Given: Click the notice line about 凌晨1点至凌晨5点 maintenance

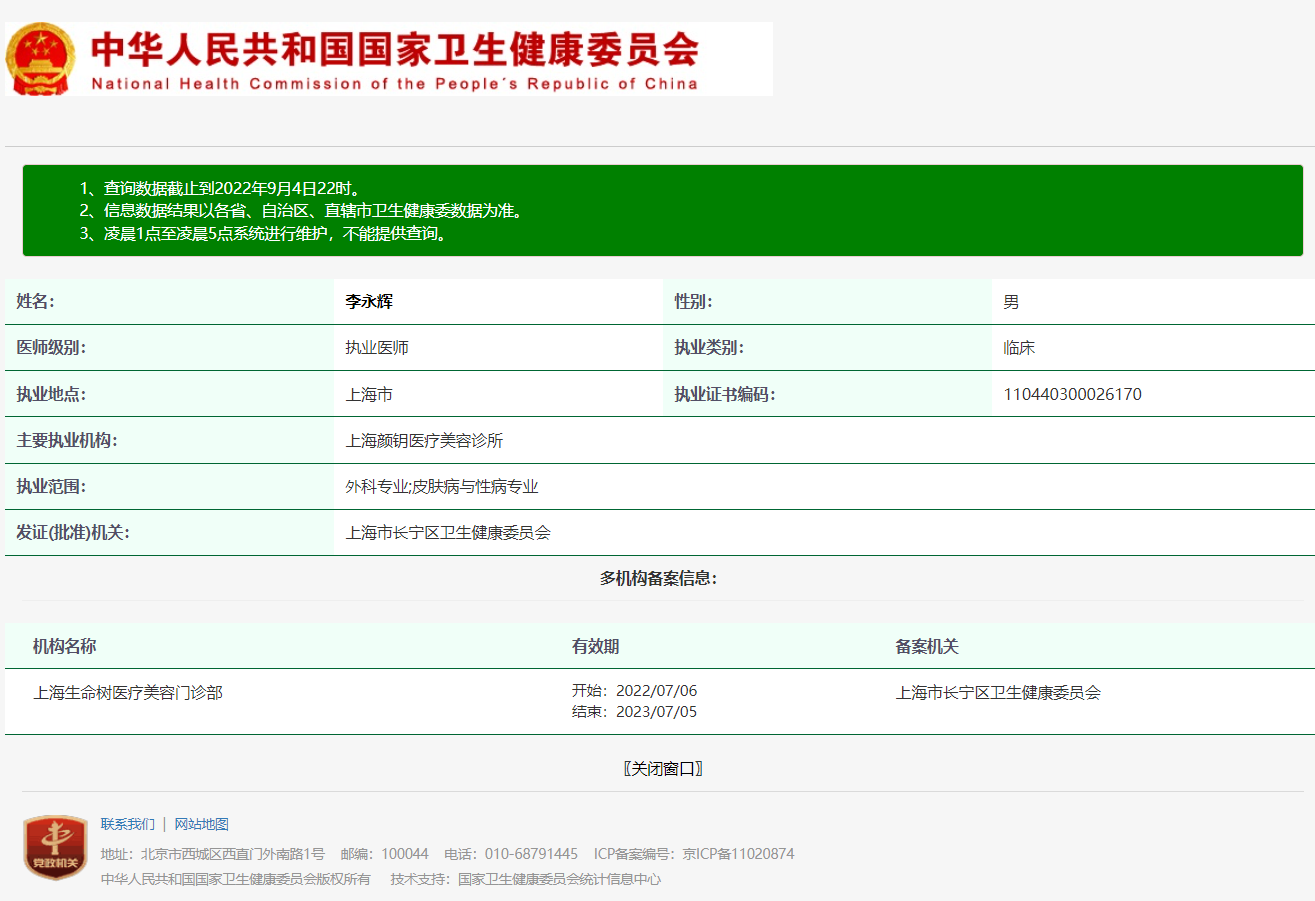Looking at the screenshot, I should pyautogui.click(x=263, y=234).
